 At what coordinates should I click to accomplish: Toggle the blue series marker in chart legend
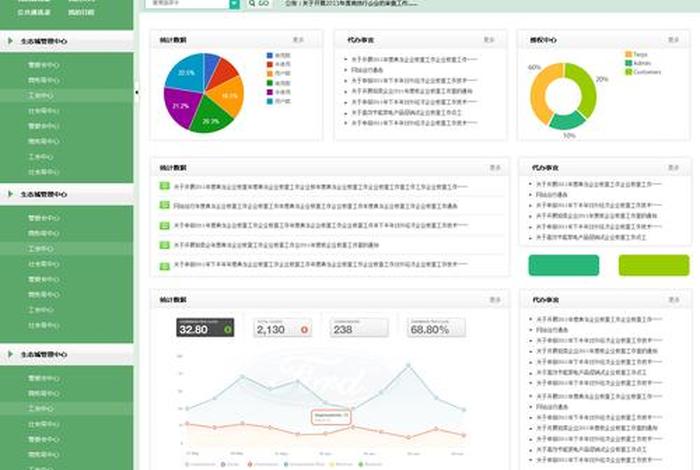(286, 464)
